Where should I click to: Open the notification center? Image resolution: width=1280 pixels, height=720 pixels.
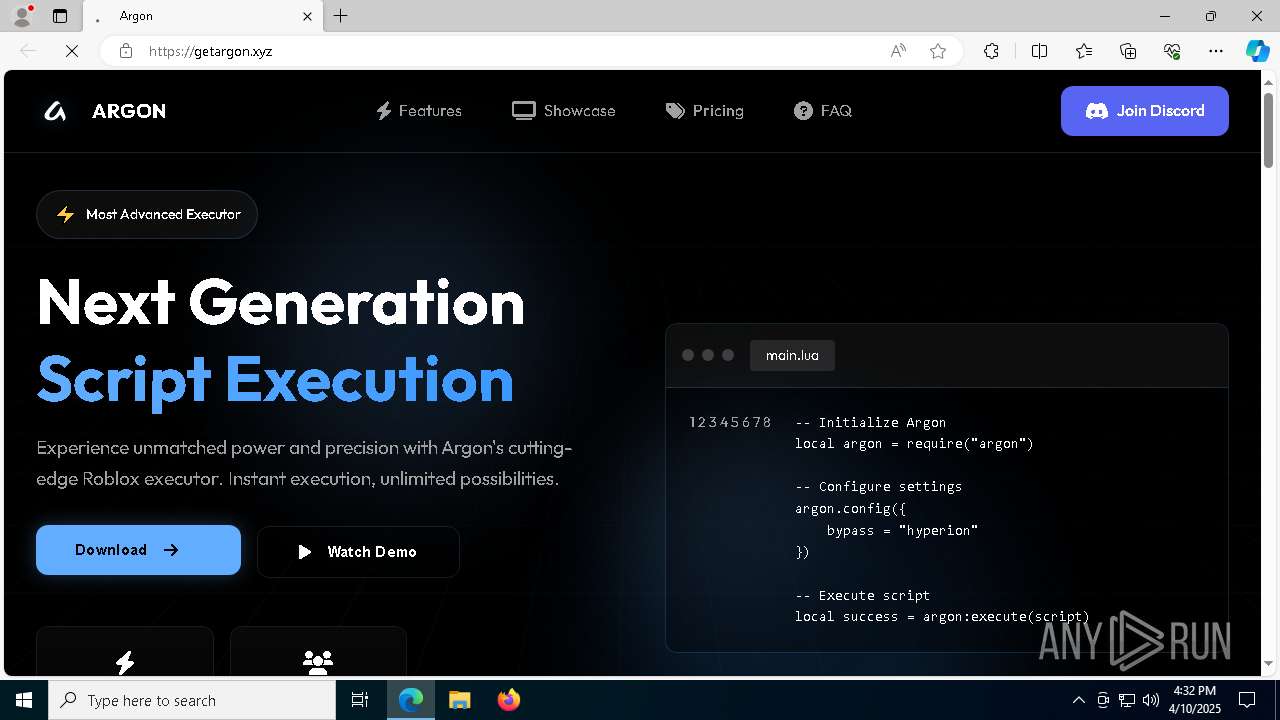coord(1247,700)
